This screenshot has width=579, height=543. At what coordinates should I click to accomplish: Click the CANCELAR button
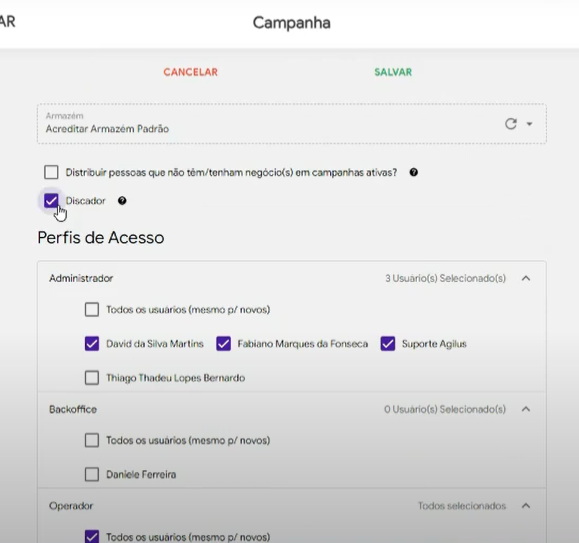(x=191, y=72)
